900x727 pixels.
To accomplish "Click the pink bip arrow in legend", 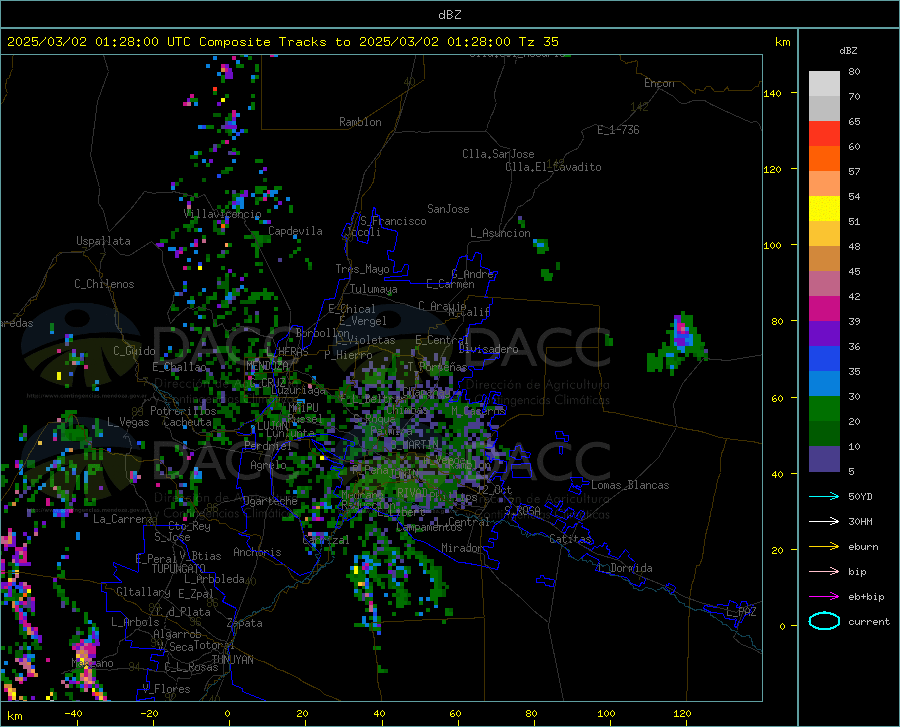I will (824, 572).
